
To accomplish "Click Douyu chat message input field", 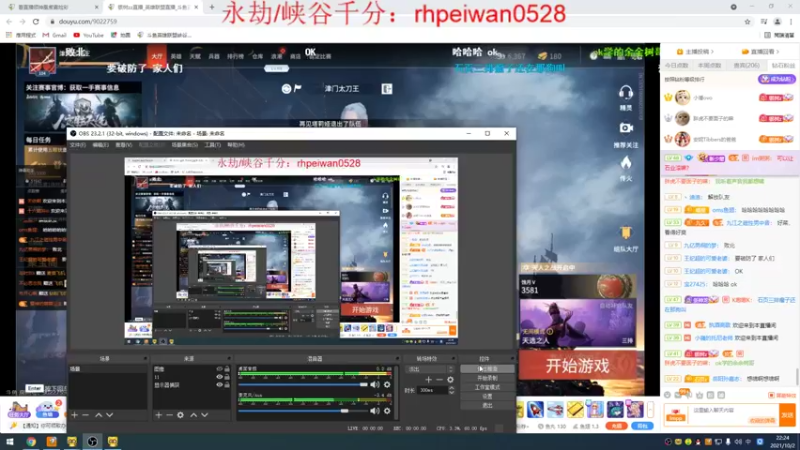I will coord(733,414).
